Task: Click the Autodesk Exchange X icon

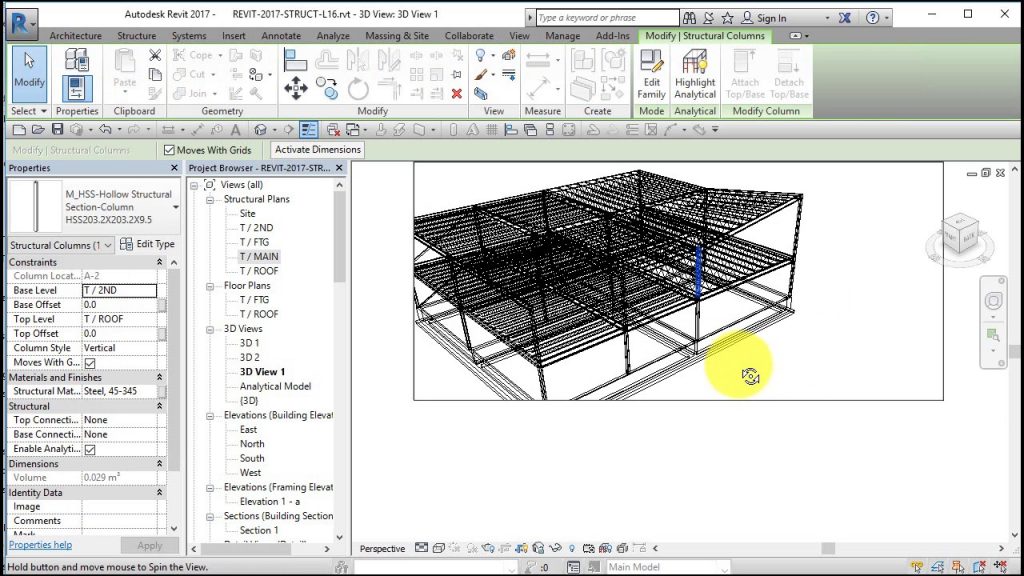Action: [x=844, y=18]
